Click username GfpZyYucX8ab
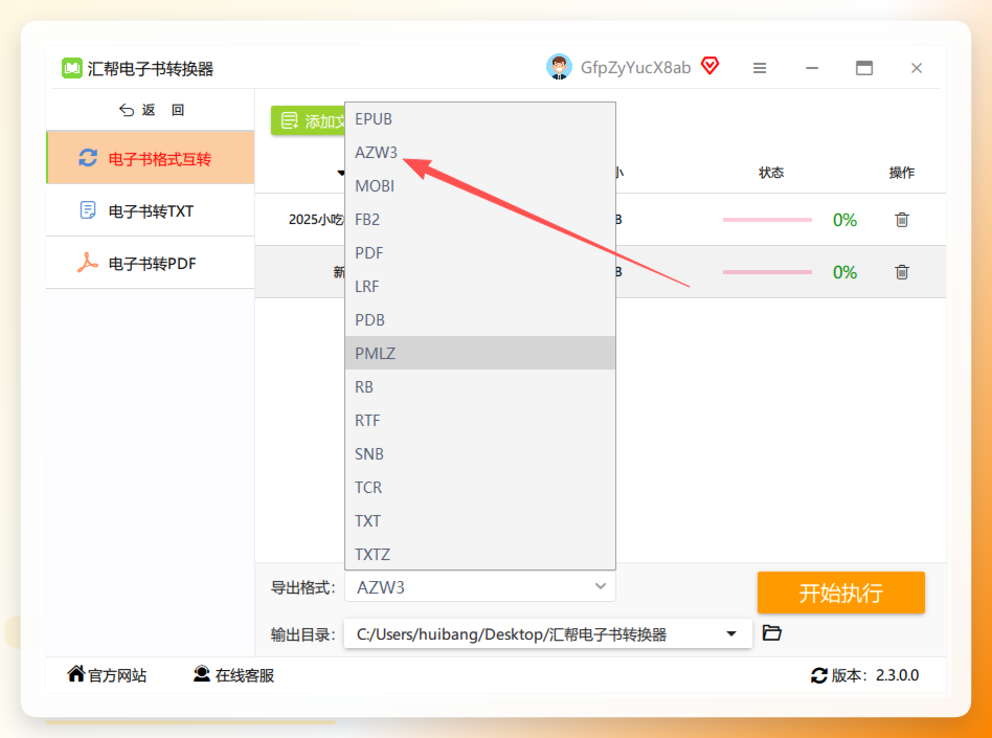992x738 pixels. tap(635, 68)
